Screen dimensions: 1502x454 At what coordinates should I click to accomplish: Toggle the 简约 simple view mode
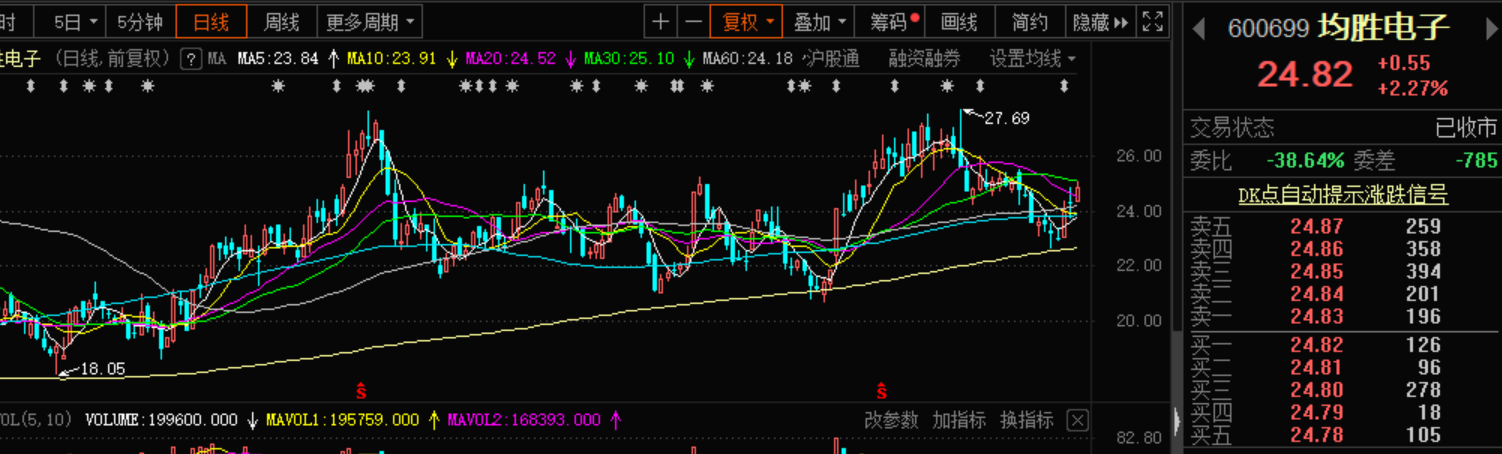(1030, 21)
